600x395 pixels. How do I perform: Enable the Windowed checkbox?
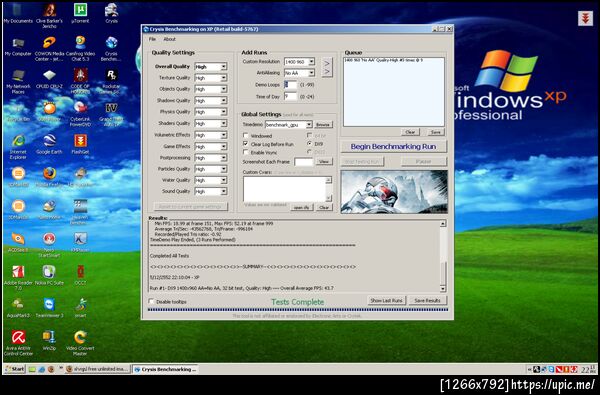click(246, 135)
